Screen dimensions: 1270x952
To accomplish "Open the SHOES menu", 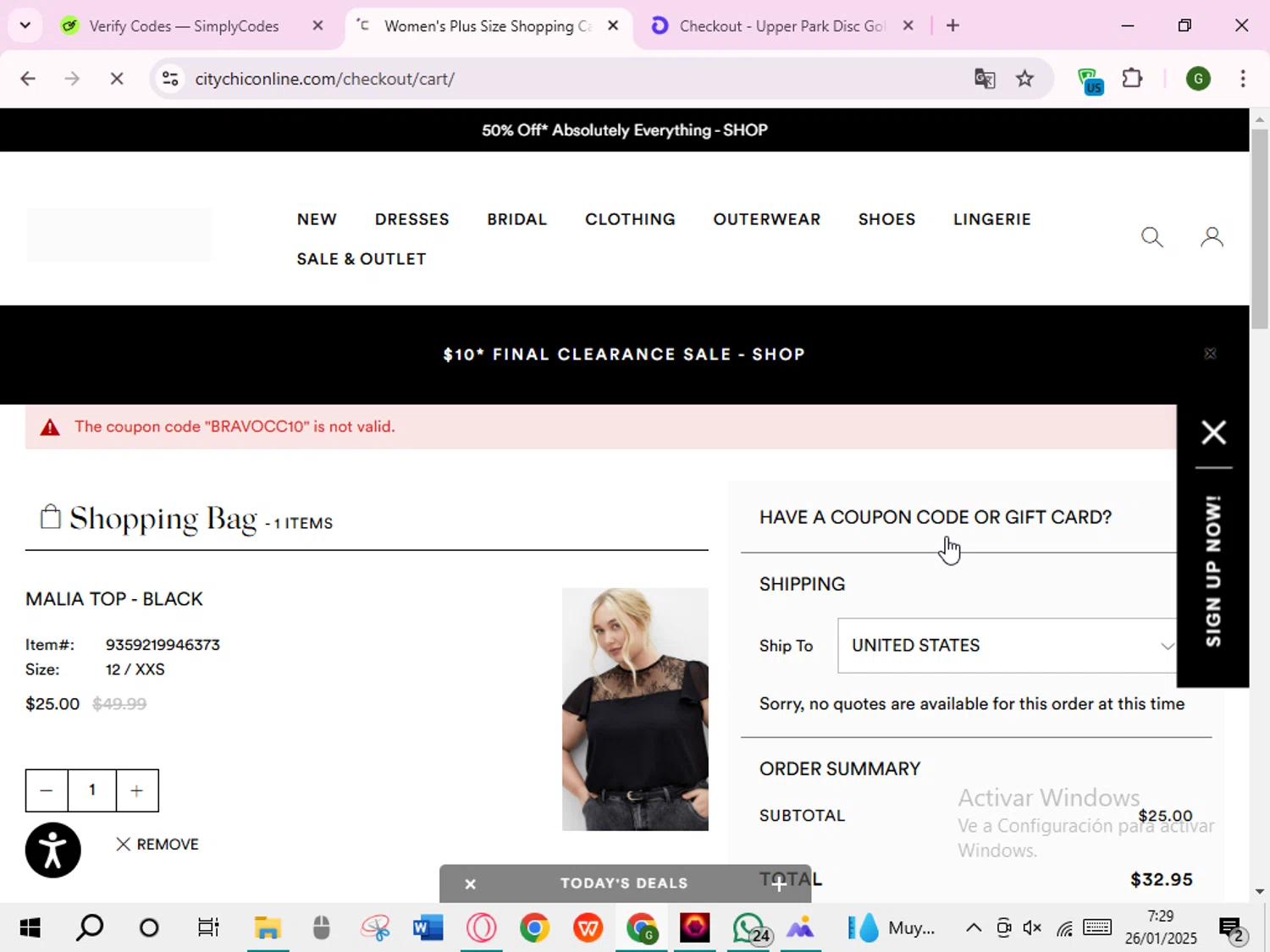I will [x=886, y=219].
